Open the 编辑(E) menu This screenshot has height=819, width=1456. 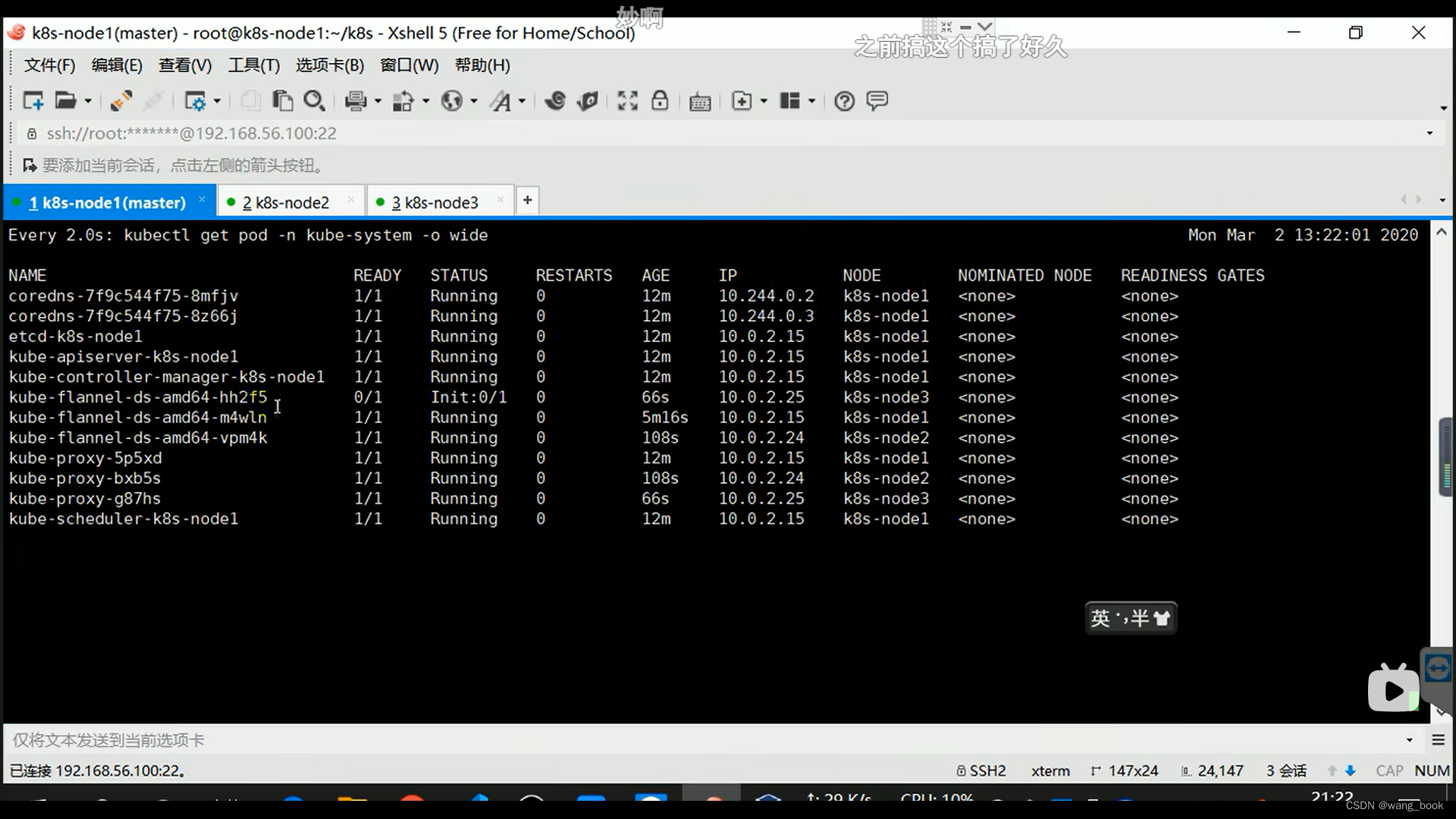pyautogui.click(x=117, y=65)
